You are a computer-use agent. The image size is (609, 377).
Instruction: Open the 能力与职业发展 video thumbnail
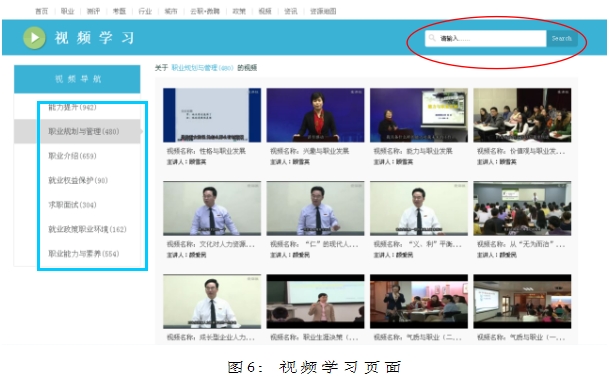(419, 115)
